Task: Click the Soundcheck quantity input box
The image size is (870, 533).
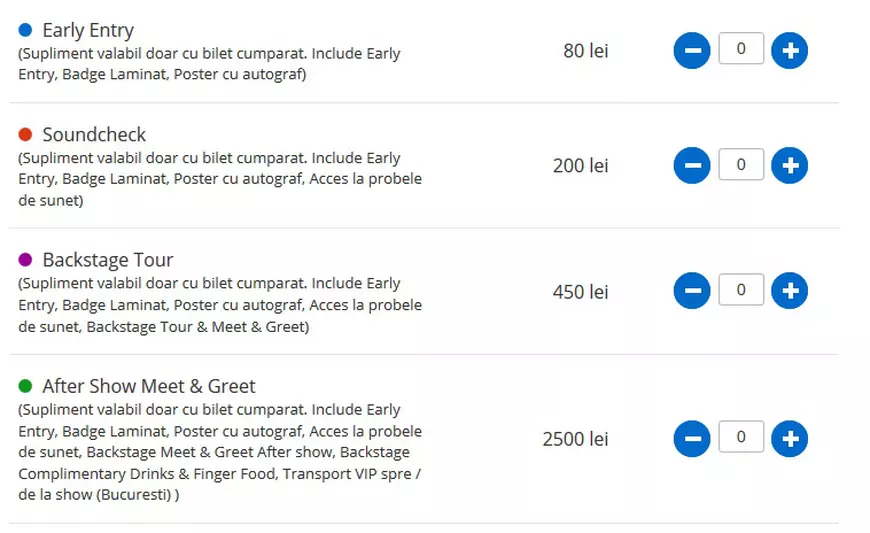Action: coord(741,164)
